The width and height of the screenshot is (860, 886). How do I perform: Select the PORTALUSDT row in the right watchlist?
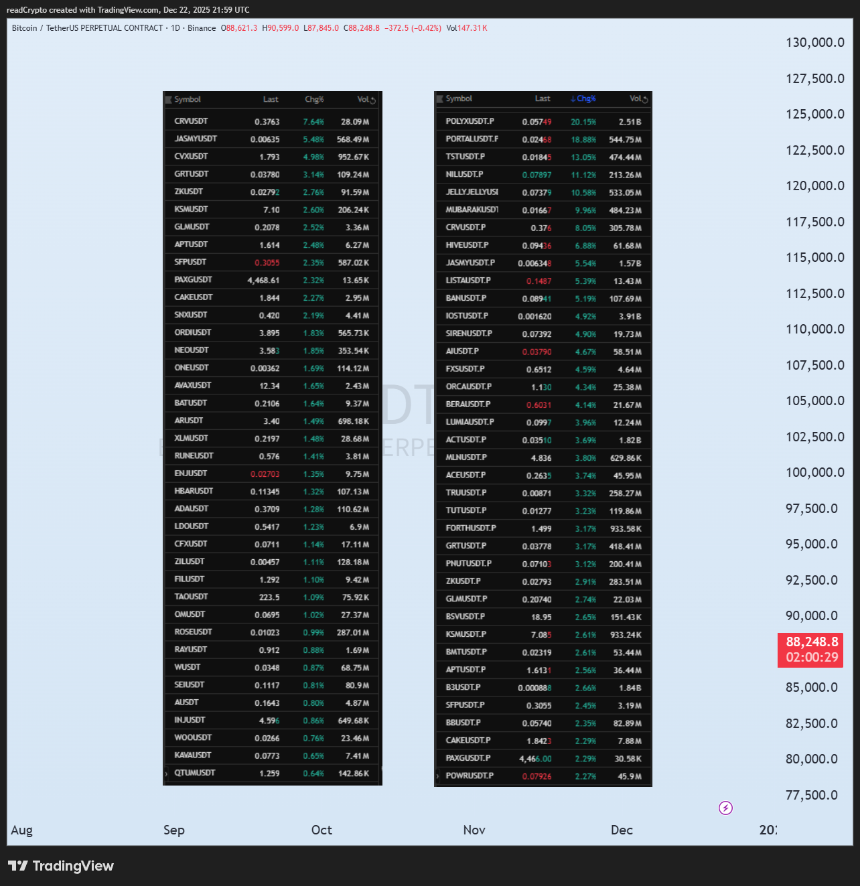544,139
